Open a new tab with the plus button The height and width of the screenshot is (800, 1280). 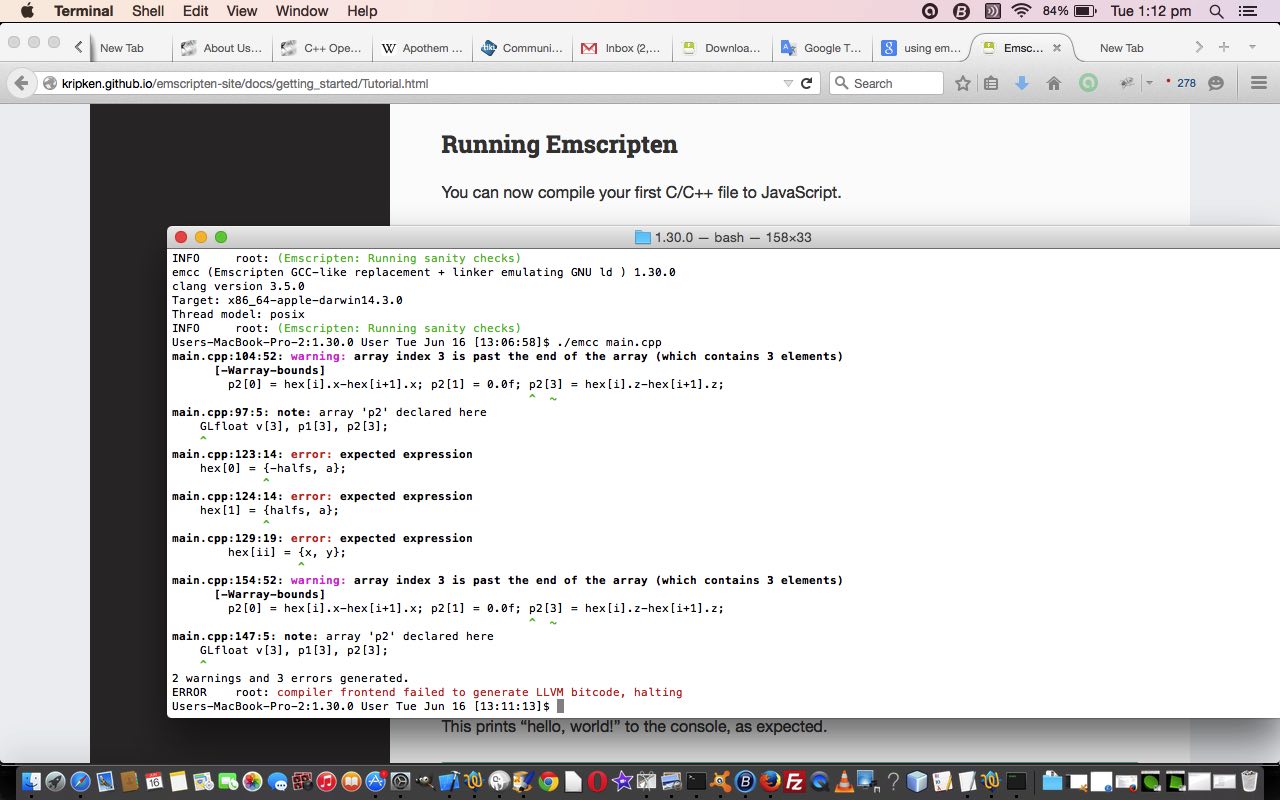pos(1223,47)
